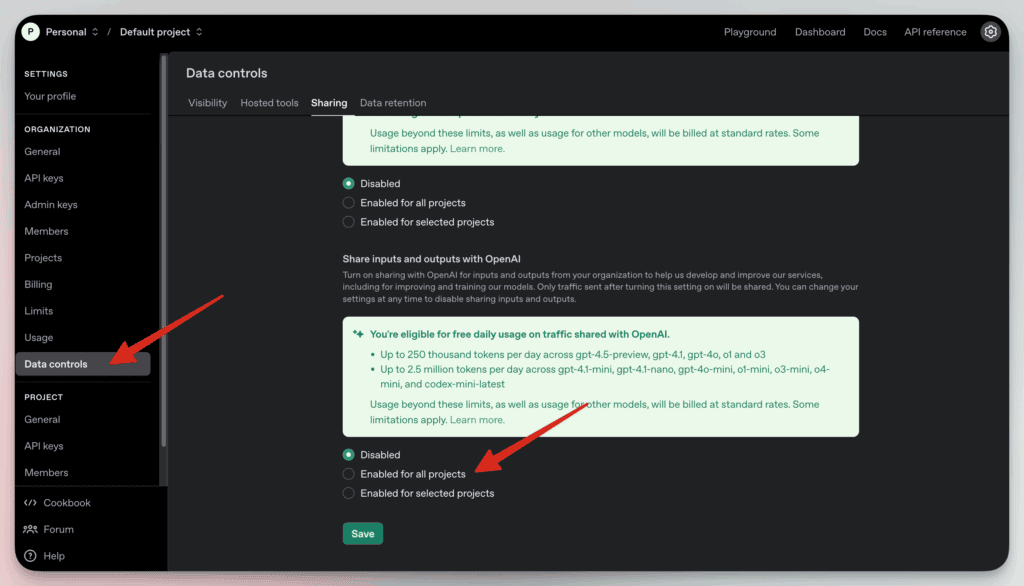
Task: Select upper Disabled radio button
Action: (x=349, y=184)
